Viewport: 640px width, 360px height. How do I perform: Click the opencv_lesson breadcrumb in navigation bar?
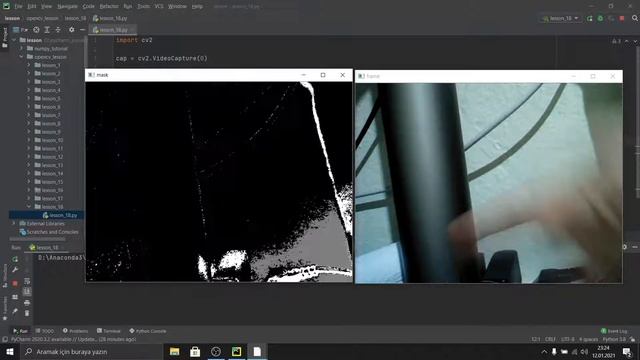42,18
